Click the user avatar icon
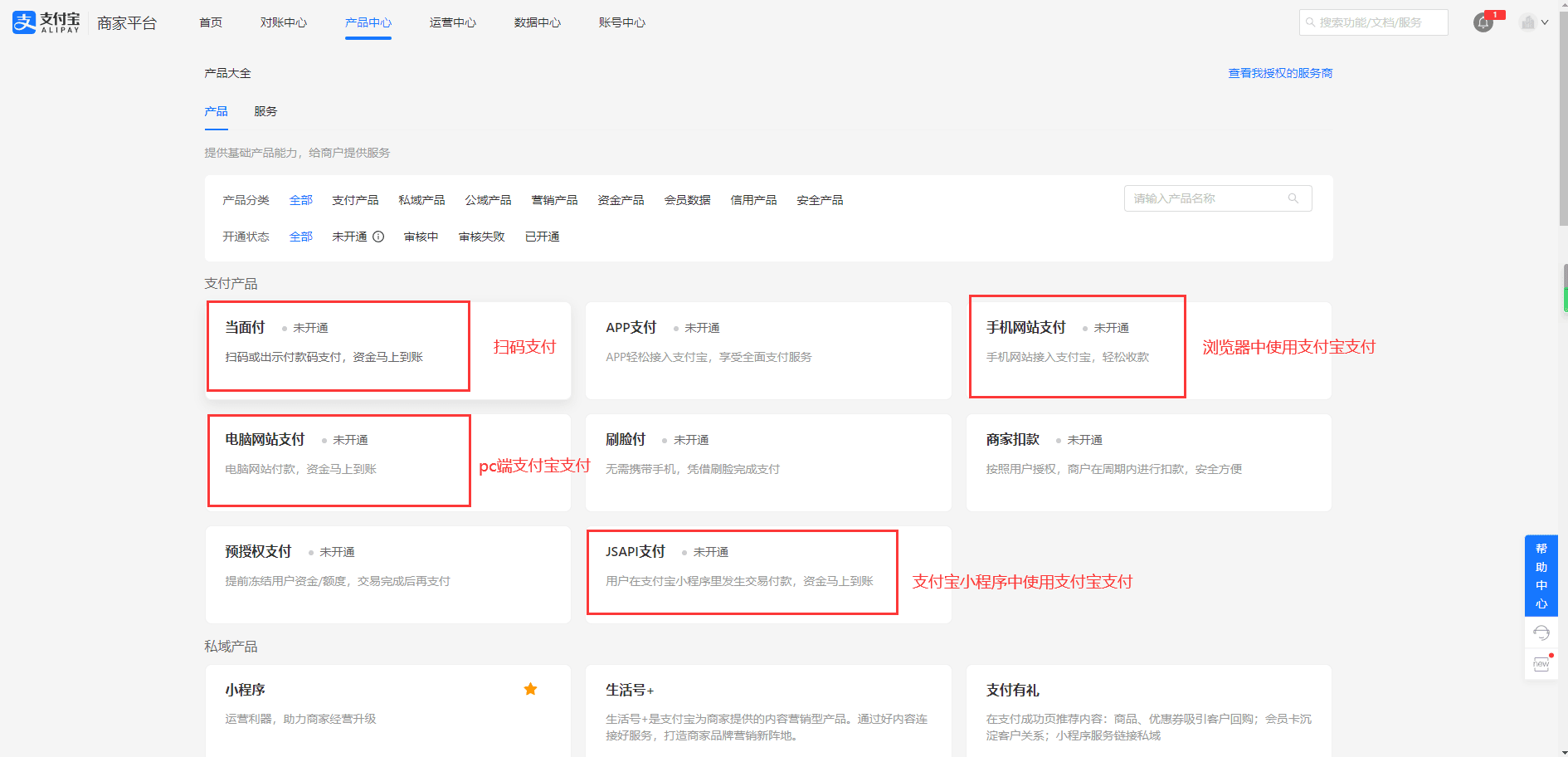 pyautogui.click(x=1527, y=22)
